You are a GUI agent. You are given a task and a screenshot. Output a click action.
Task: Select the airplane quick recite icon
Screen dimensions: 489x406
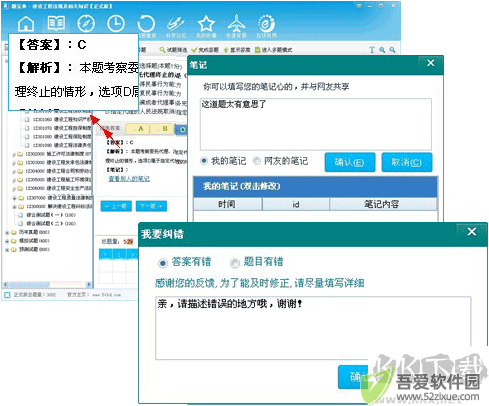(236, 23)
